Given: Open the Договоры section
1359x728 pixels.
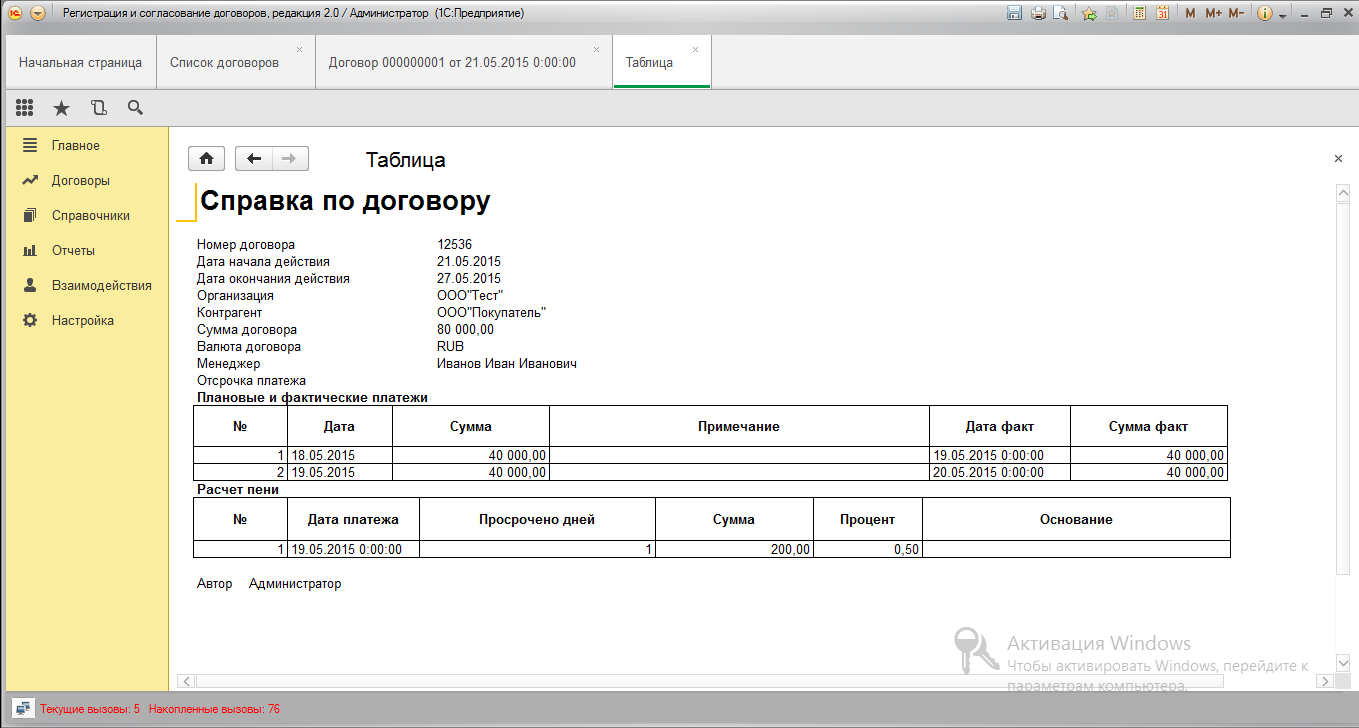Looking at the screenshot, I should pyautogui.click(x=87, y=181).
